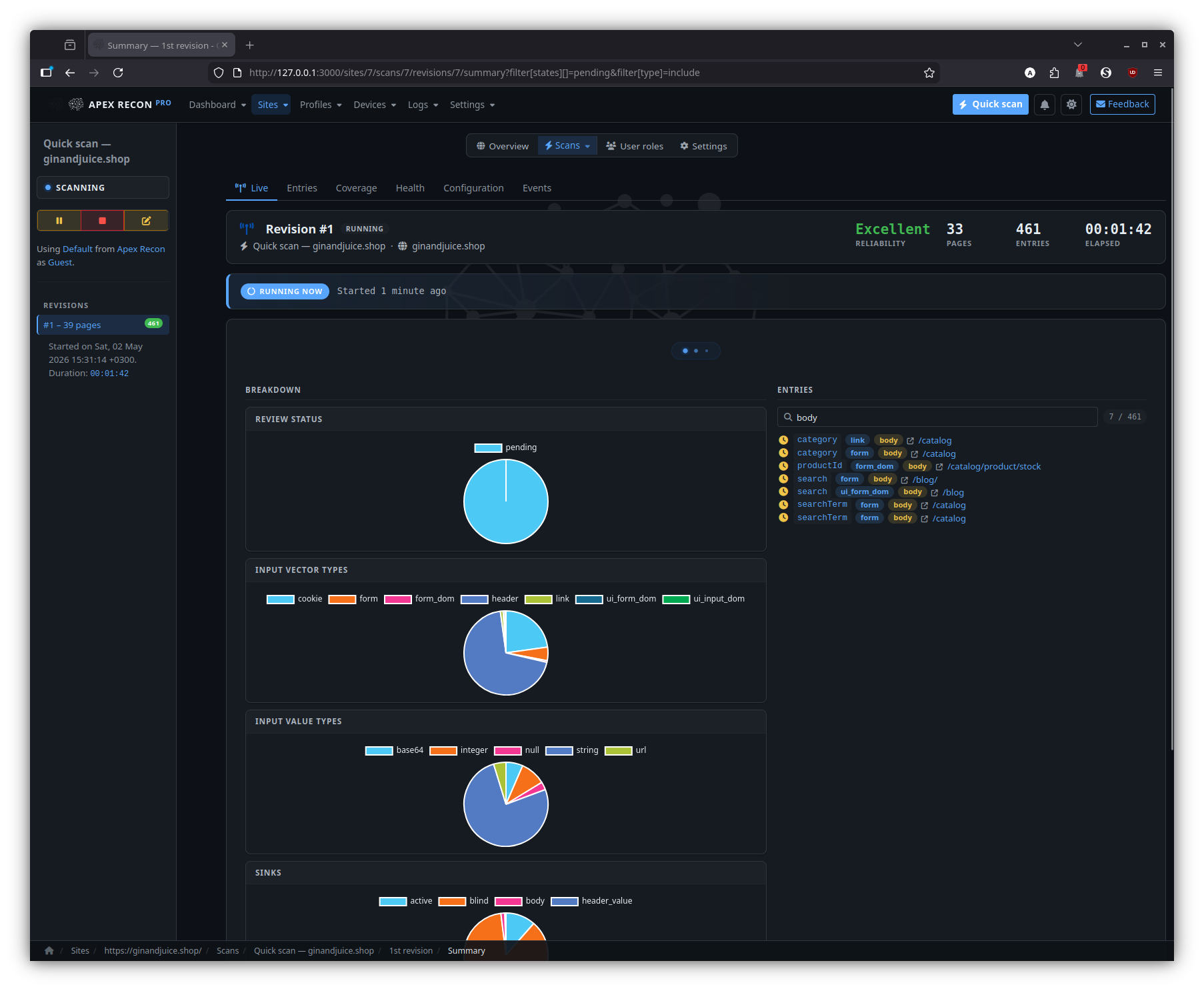The height and width of the screenshot is (991, 1204).
Task: Open notifications bell
Action: pyautogui.click(x=1045, y=105)
